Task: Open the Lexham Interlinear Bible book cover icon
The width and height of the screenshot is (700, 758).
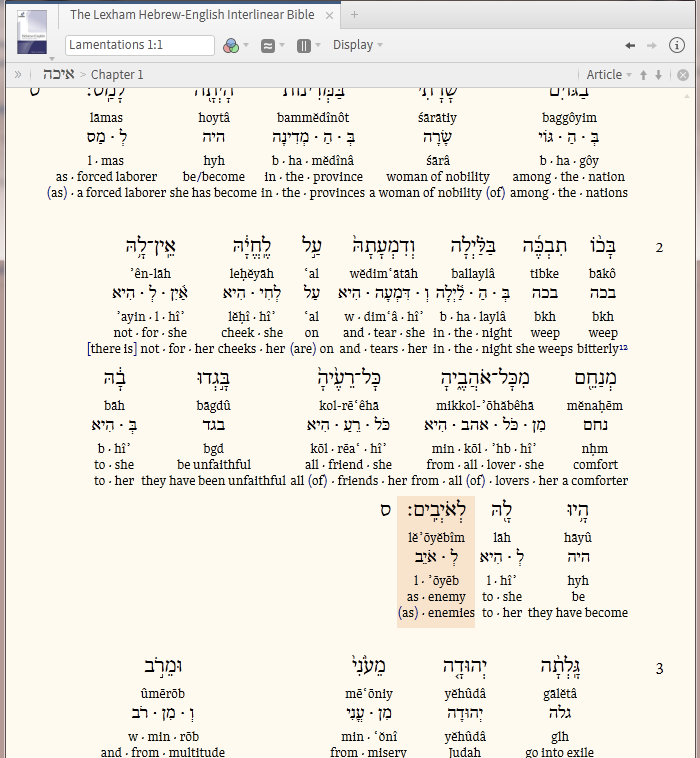Action: (32, 31)
